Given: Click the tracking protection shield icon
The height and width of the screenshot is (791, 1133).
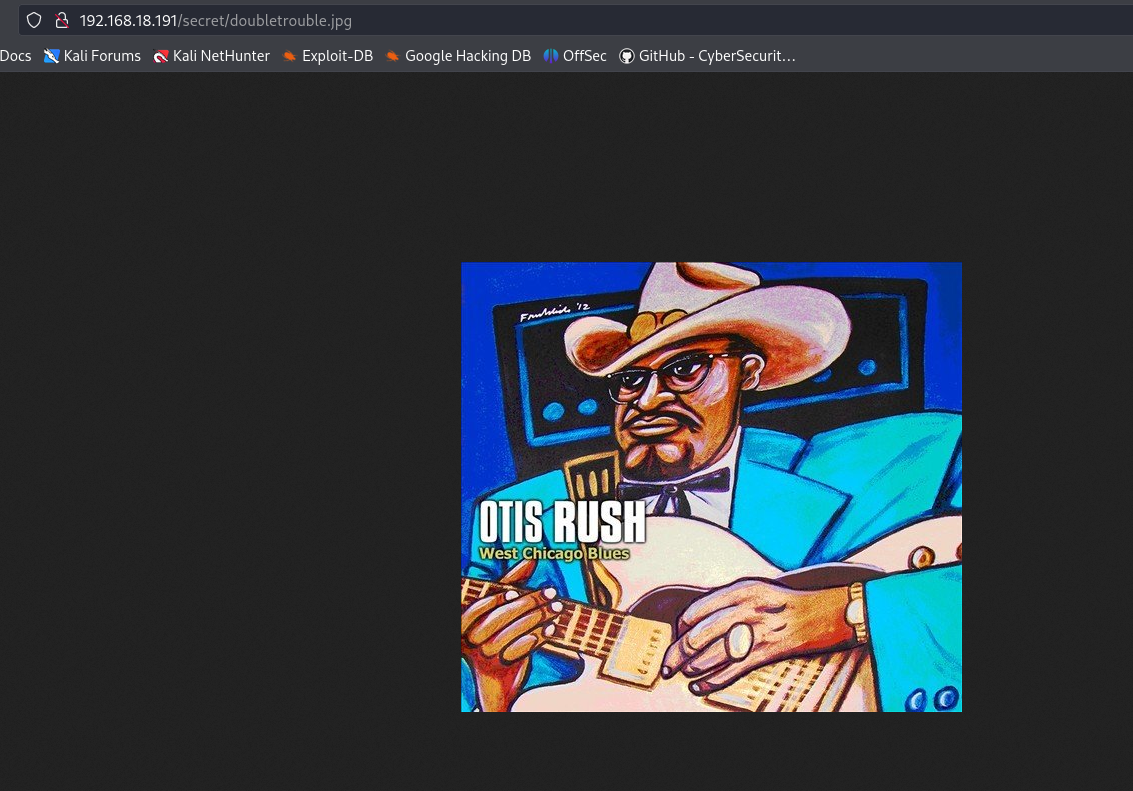Looking at the screenshot, I should pos(34,20).
